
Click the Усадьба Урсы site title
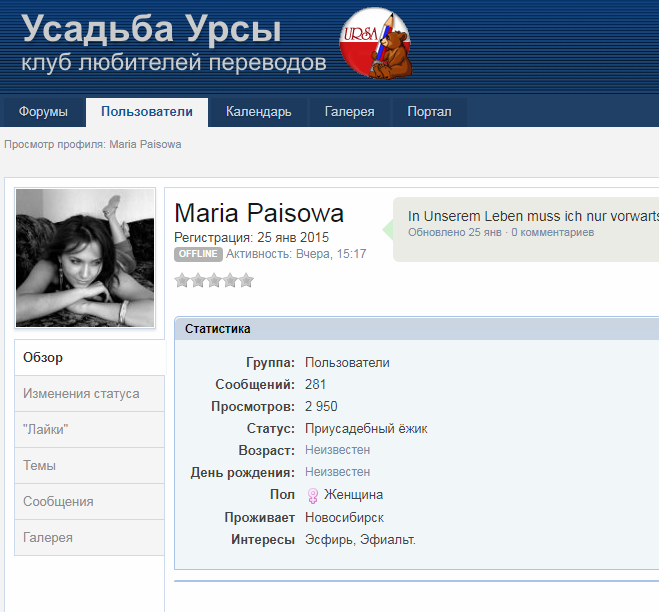coord(152,29)
